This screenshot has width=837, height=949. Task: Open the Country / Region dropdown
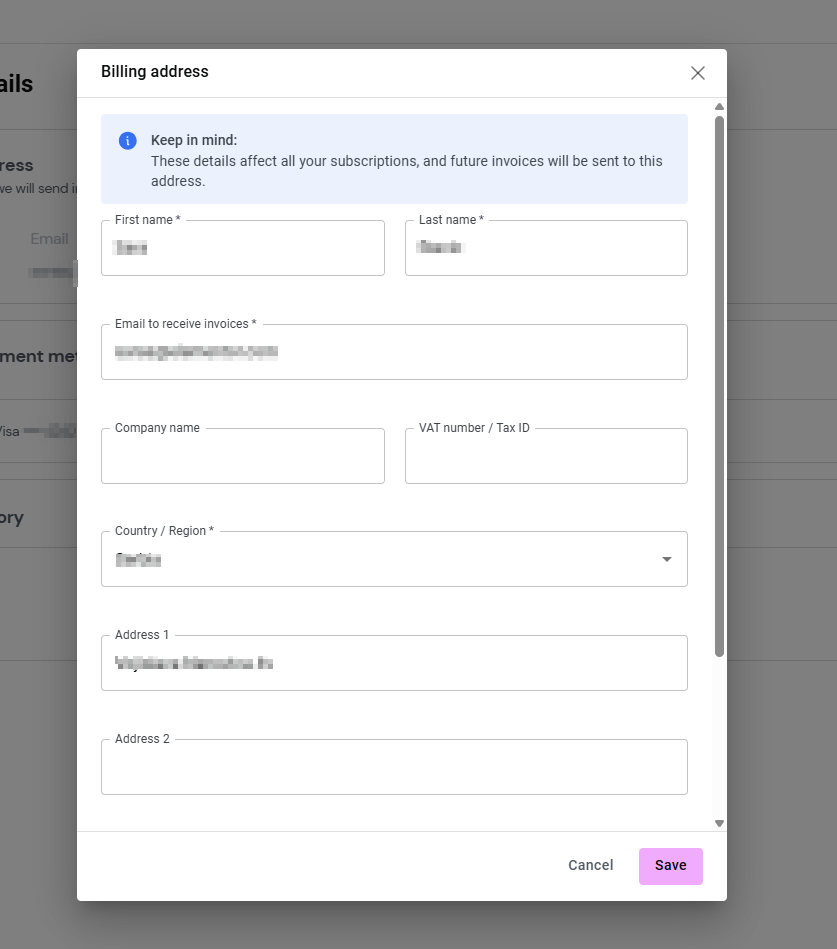(394, 558)
